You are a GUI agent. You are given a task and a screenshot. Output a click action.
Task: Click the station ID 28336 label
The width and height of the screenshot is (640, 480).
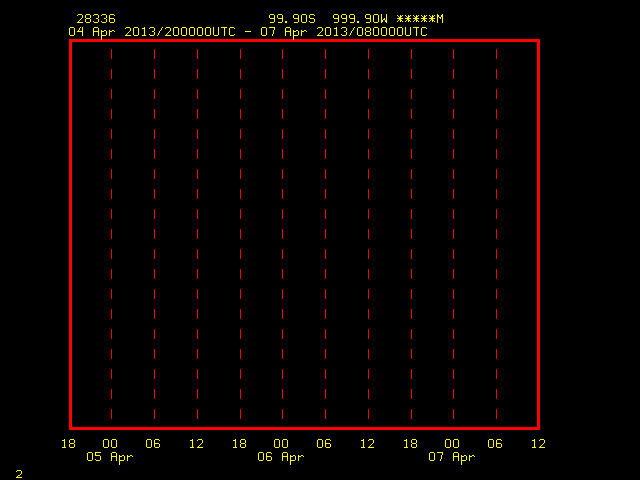[96, 19]
